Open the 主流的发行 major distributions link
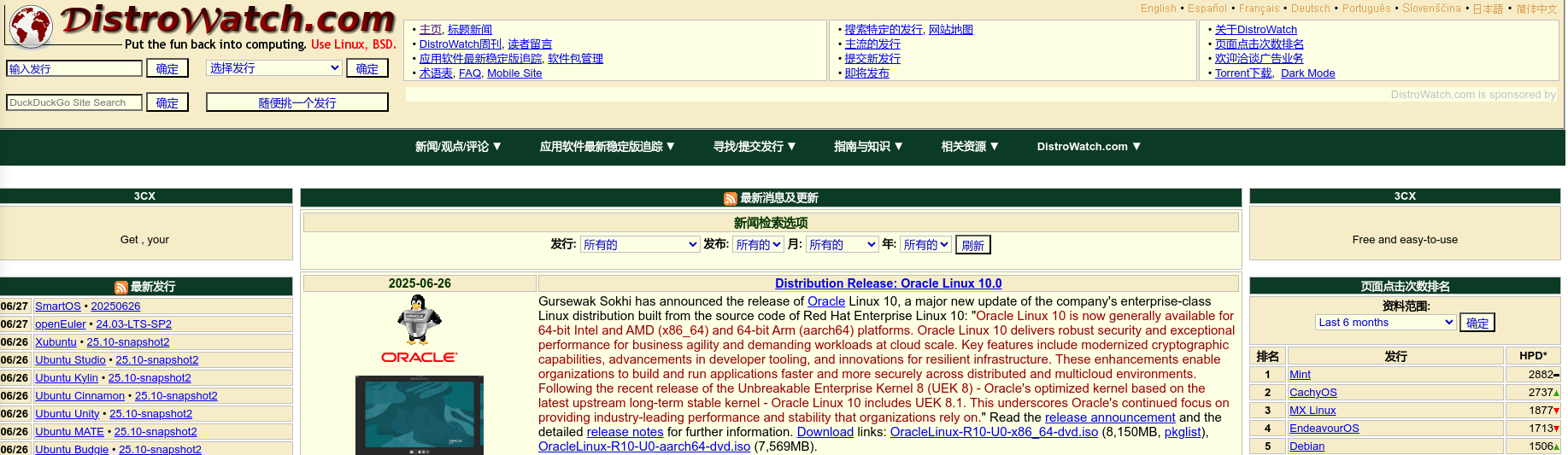Screen dimensions: 1568x455 [x=872, y=44]
